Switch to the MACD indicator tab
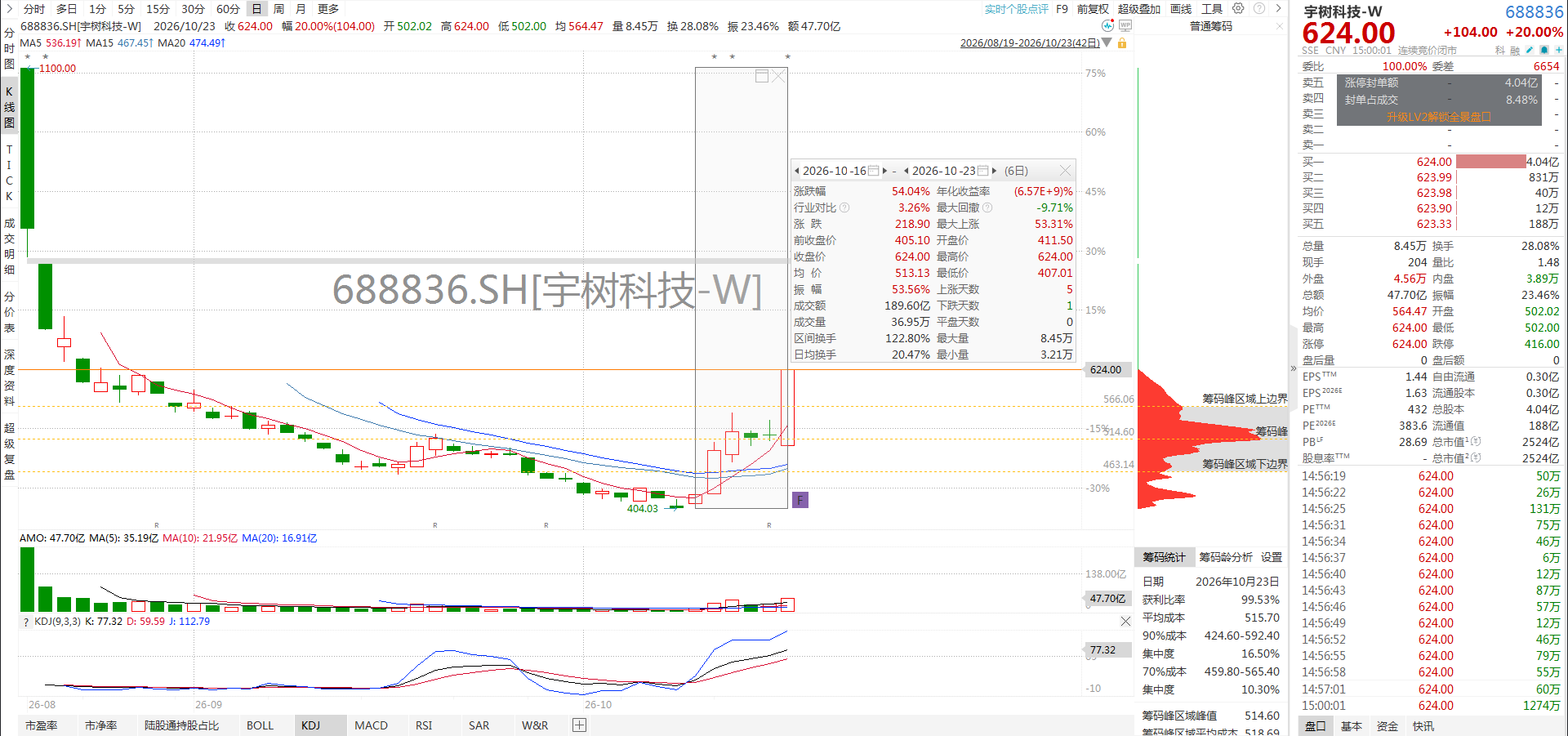The height and width of the screenshot is (736, 1568). coord(371,725)
